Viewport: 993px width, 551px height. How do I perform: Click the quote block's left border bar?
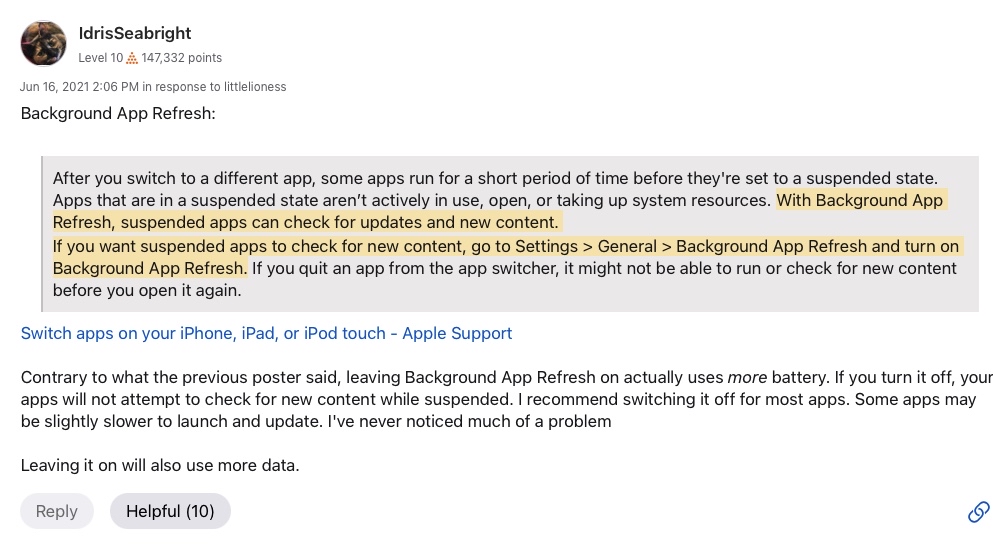(42, 234)
